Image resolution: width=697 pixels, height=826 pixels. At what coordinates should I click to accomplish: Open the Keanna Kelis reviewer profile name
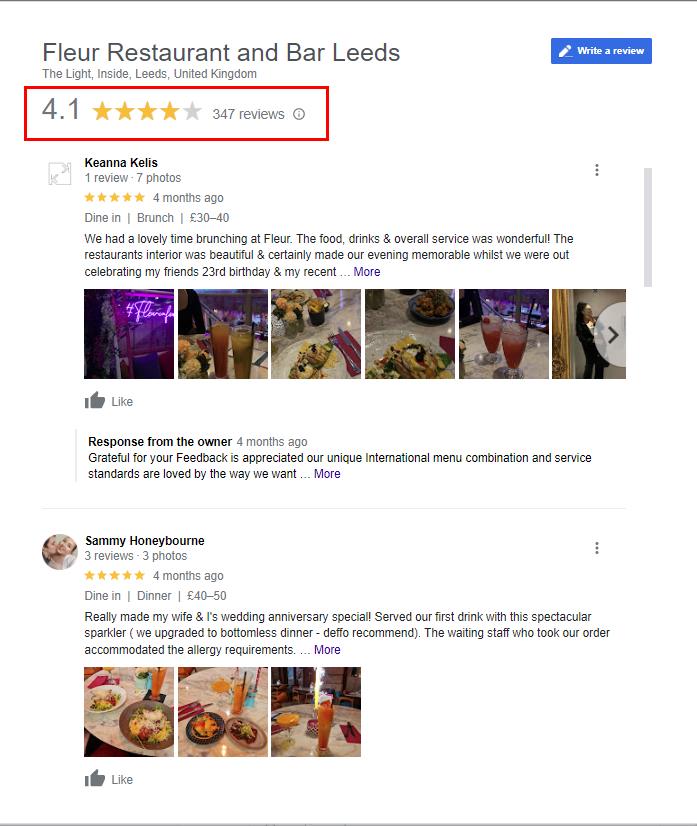point(121,163)
